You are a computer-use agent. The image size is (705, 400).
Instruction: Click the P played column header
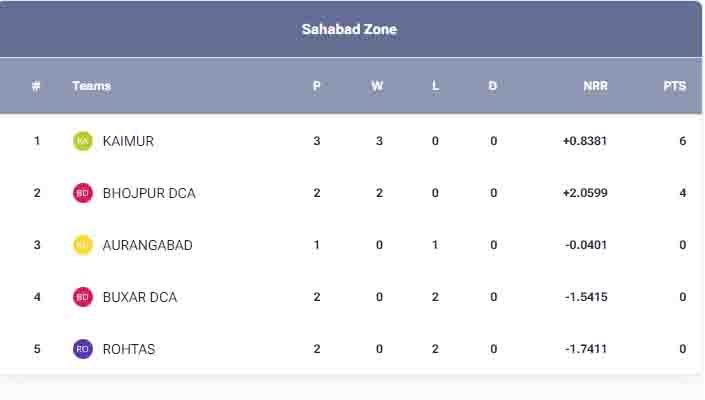(317, 86)
